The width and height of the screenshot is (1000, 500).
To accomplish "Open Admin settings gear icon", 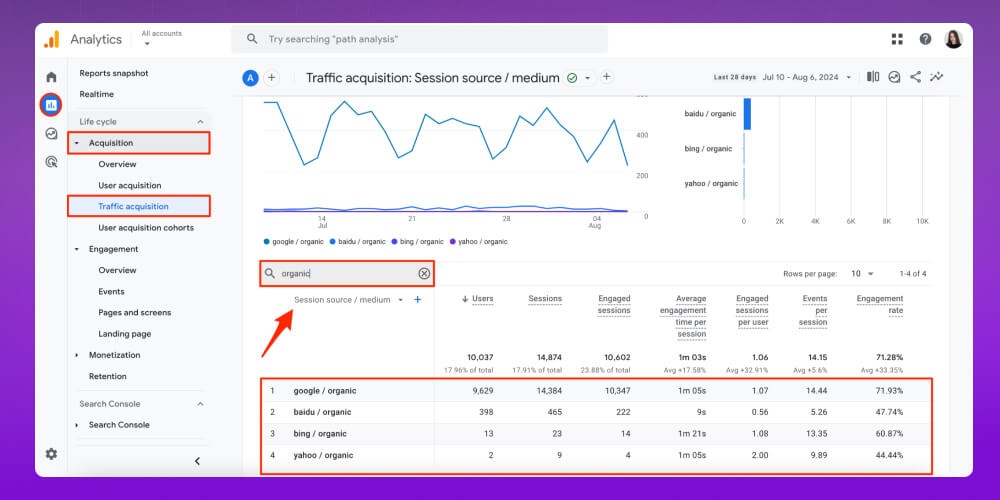I will click(x=51, y=454).
